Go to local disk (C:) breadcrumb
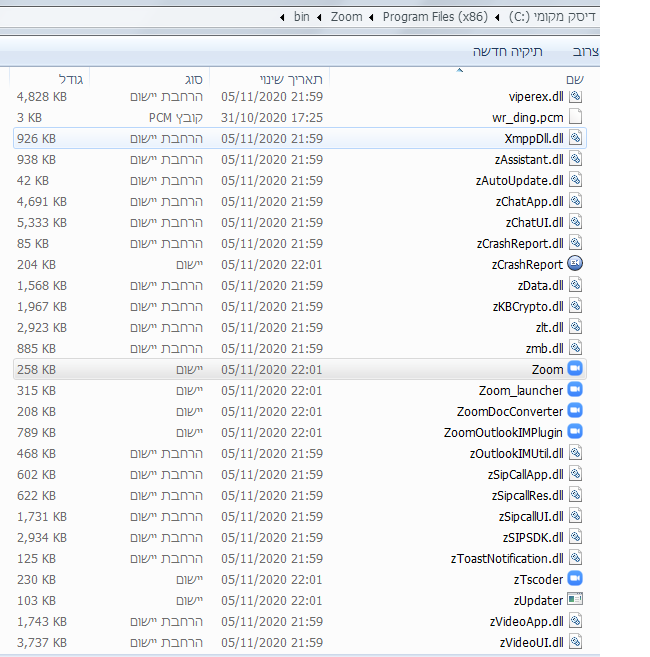The image size is (650, 657). (552, 17)
